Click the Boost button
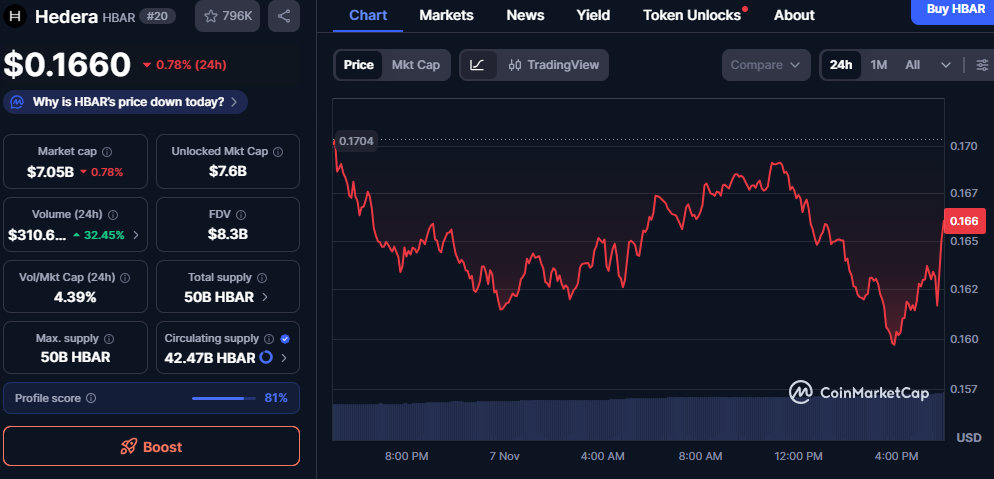 [x=151, y=447]
